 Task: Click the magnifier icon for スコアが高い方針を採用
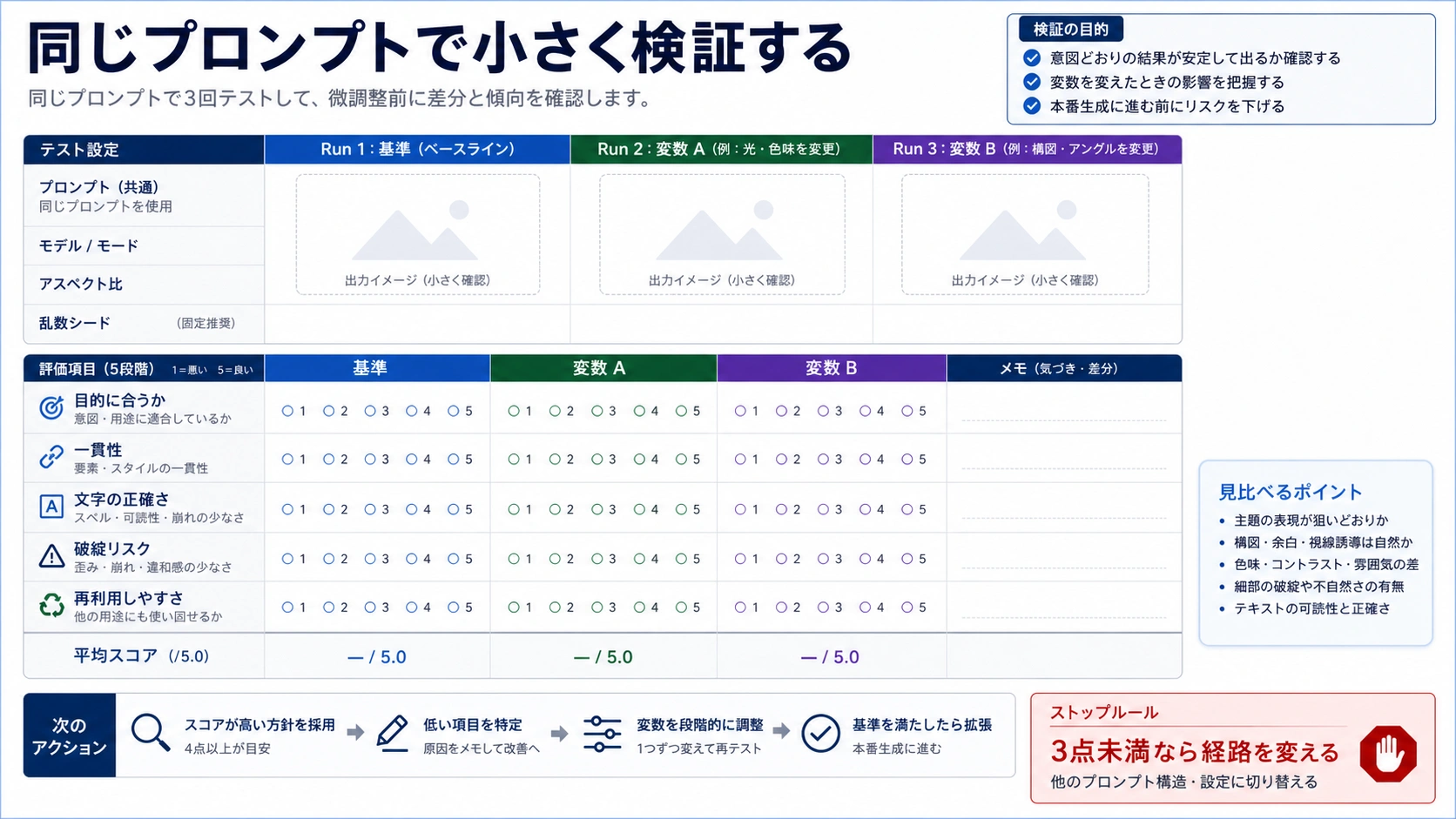click(150, 733)
